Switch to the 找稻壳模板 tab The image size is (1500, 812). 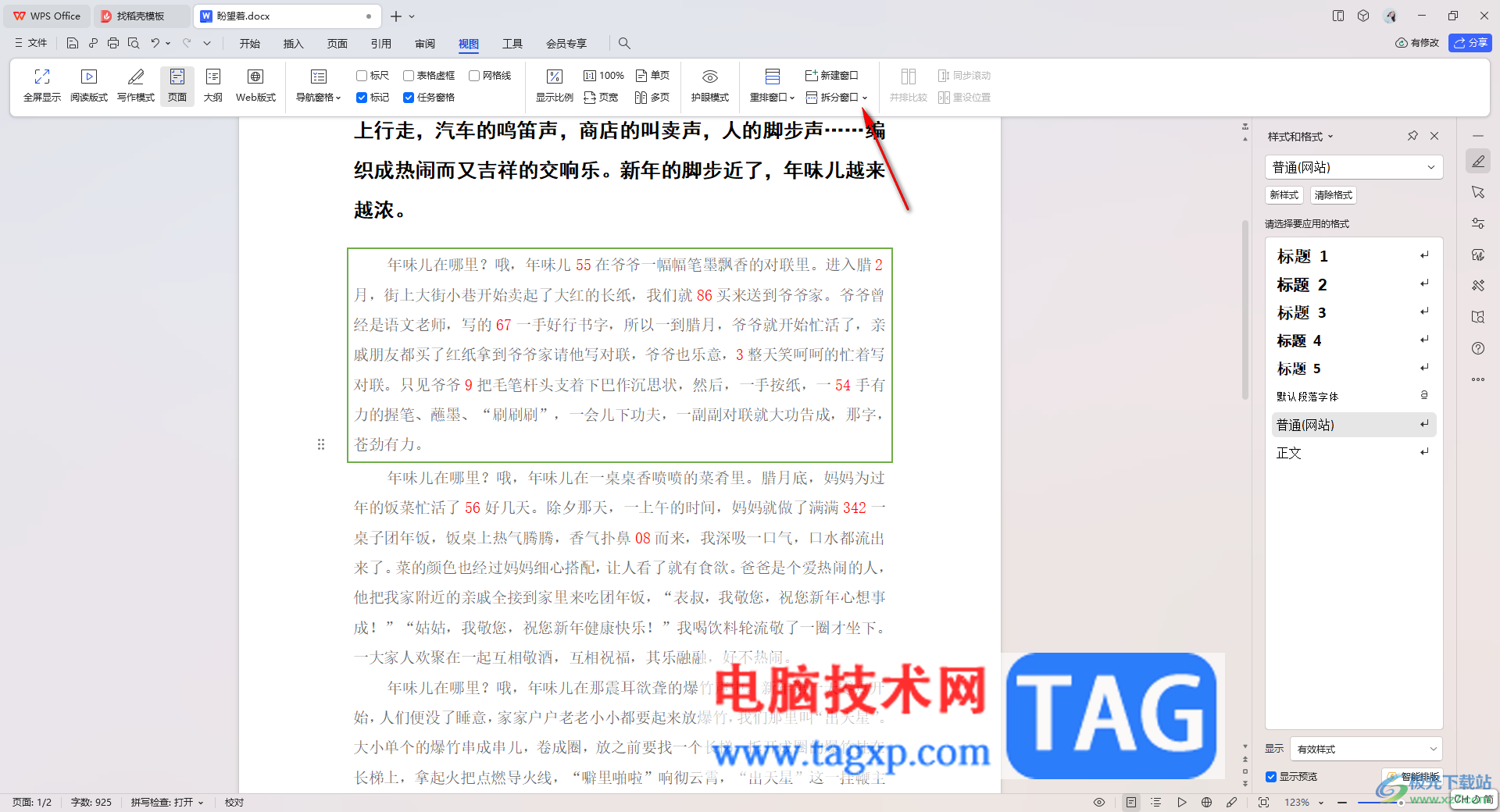coord(141,16)
